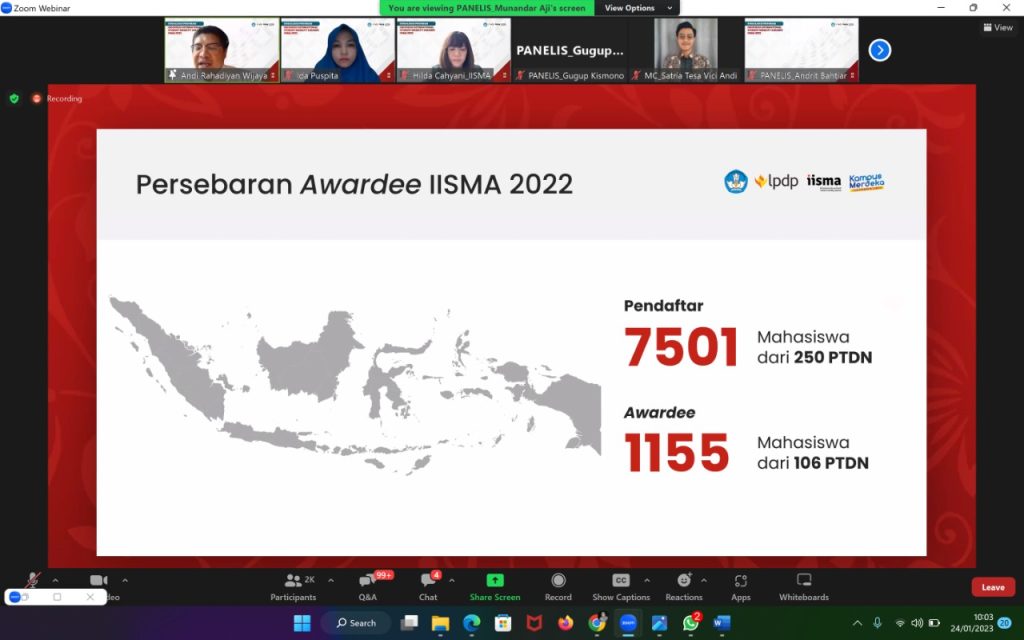Viewport: 1024px width, 640px height.
Task: Open the Reactions menu
Action: 684,586
